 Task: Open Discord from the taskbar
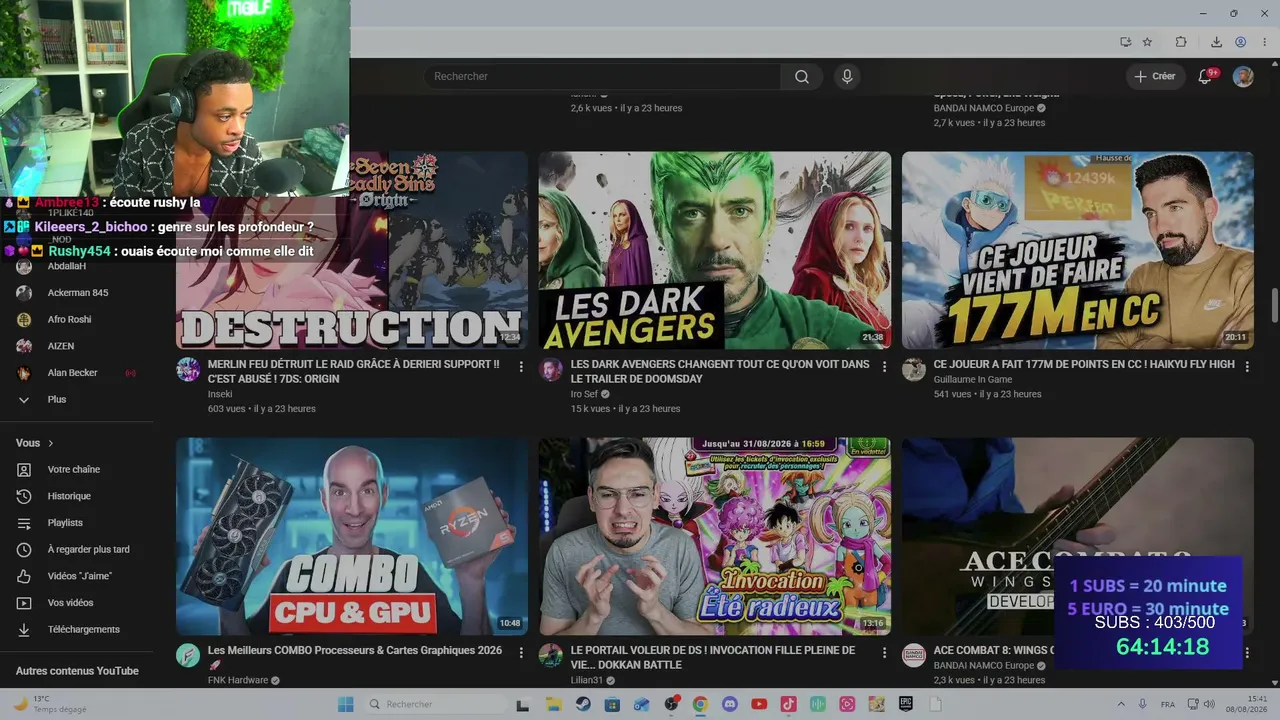tap(729, 704)
